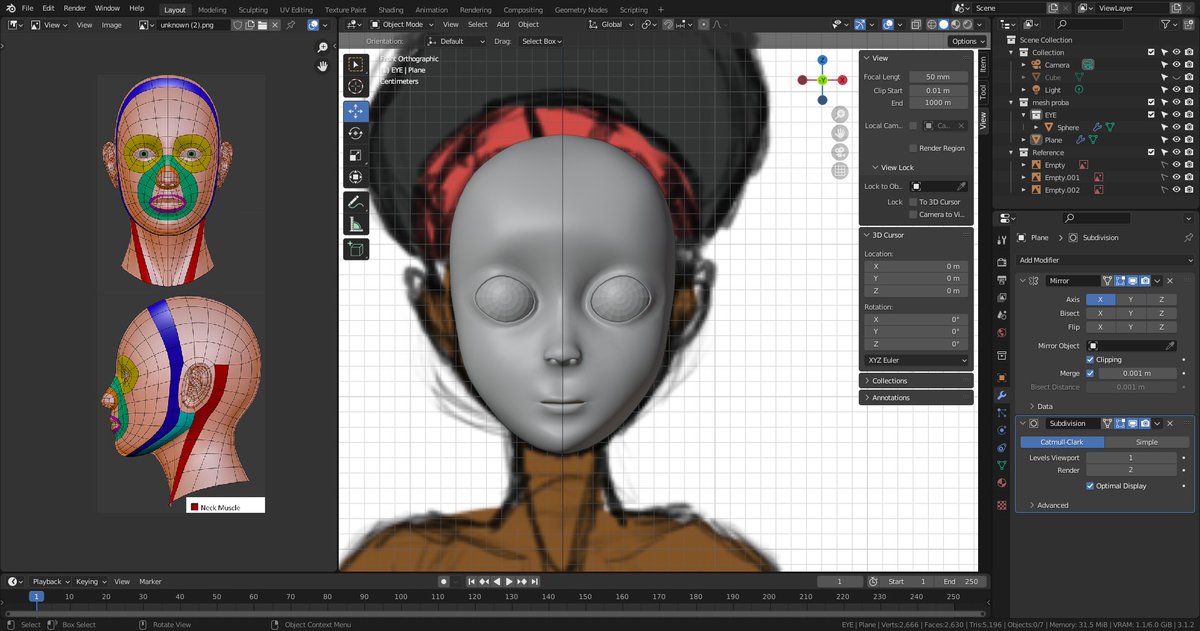Toggle viewport visibility eye for Camera
Screen dimensions: 1200x631
click(x=1177, y=65)
